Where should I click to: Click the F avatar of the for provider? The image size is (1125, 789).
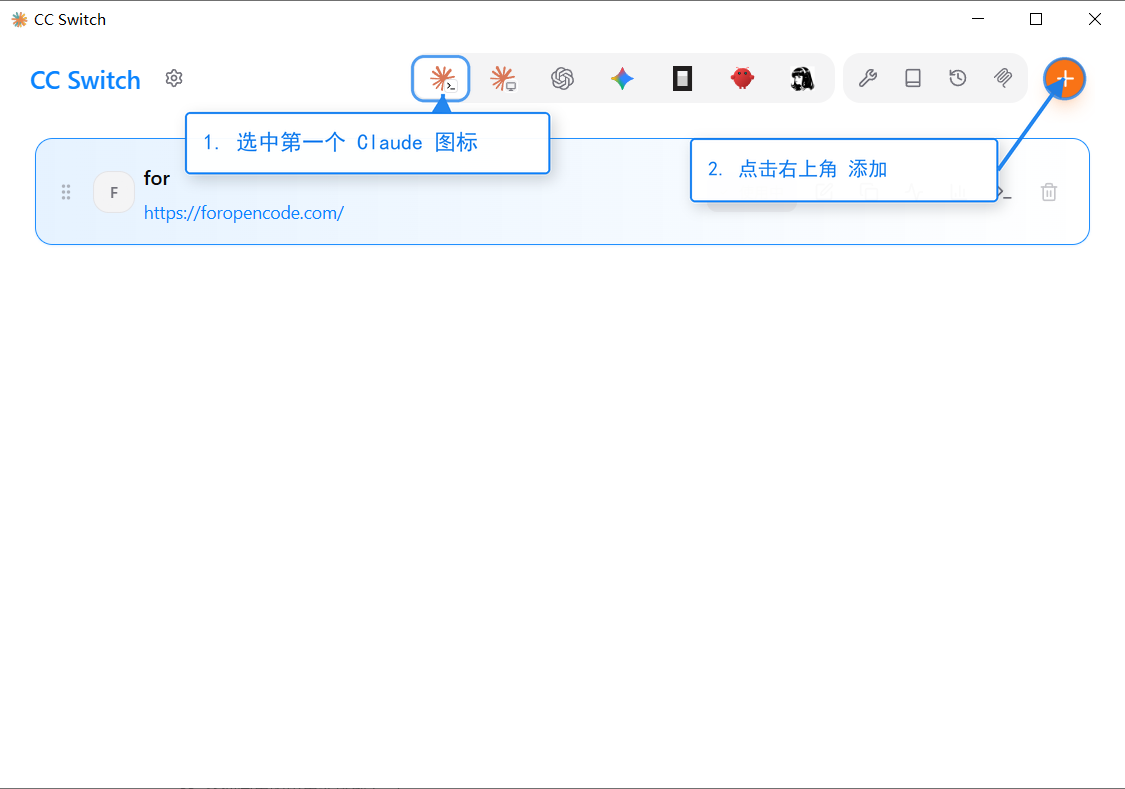point(114,192)
